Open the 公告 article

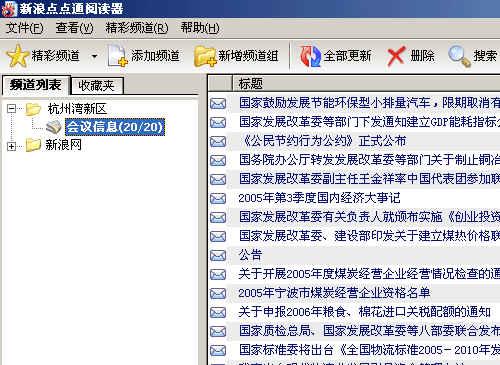(x=251, y=255)
